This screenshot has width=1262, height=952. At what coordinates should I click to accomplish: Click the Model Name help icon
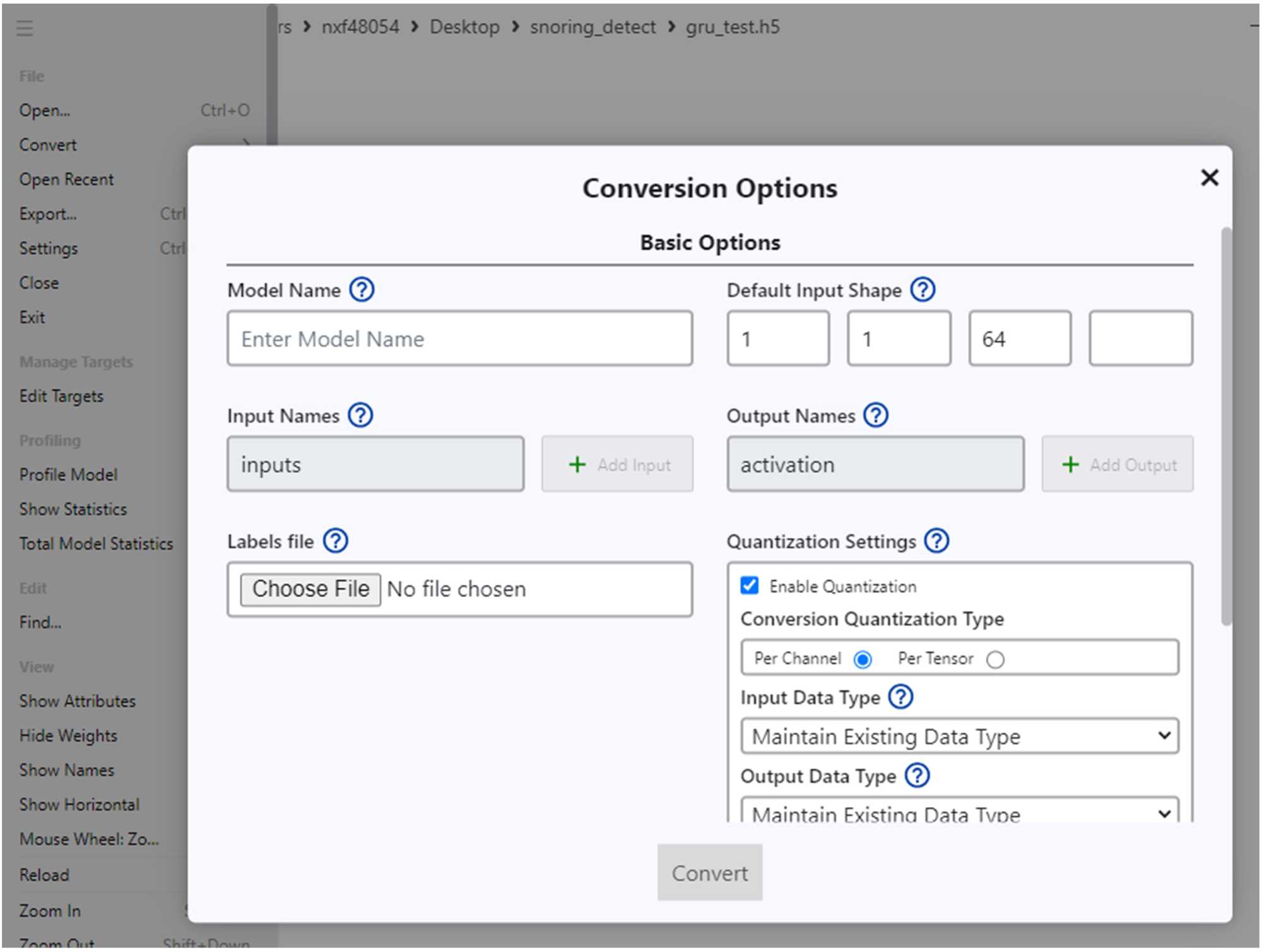(x=362, y=290)
